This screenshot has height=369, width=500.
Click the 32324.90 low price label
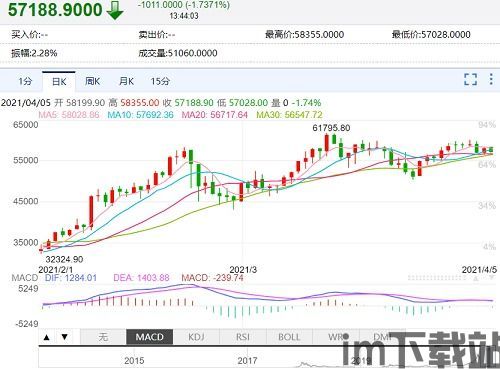pyautogui.click(x=64, y=259)
